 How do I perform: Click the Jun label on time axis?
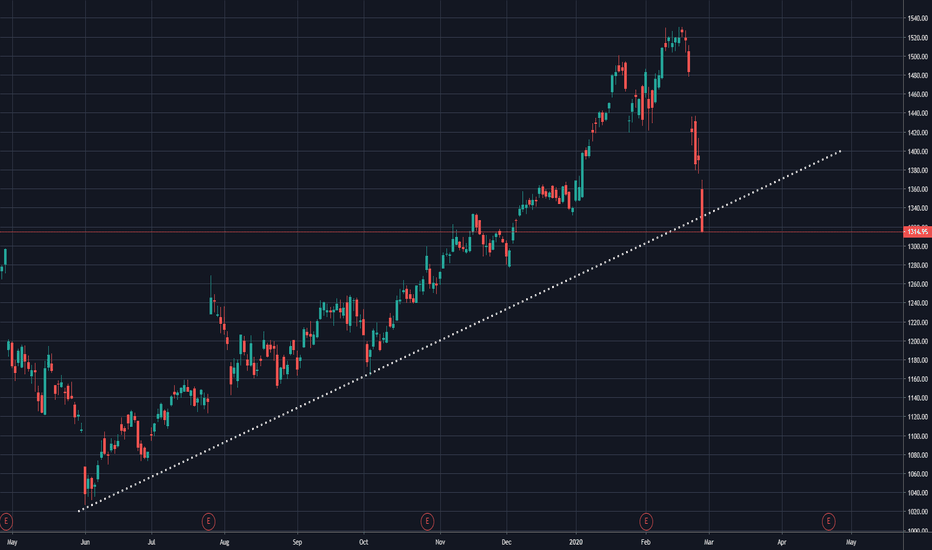85,542
